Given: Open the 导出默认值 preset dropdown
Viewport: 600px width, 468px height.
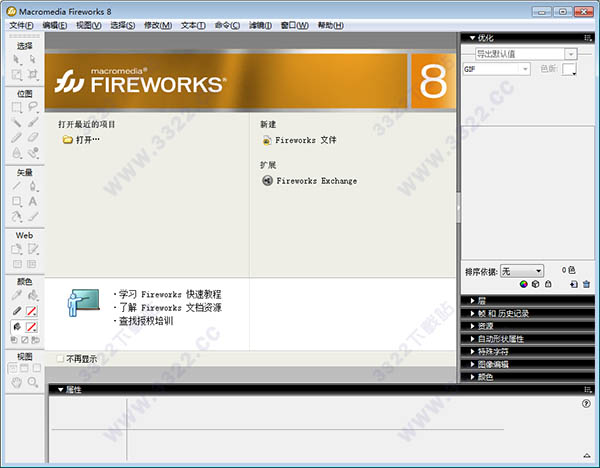Looking at the screenshot, I should 571,54.
